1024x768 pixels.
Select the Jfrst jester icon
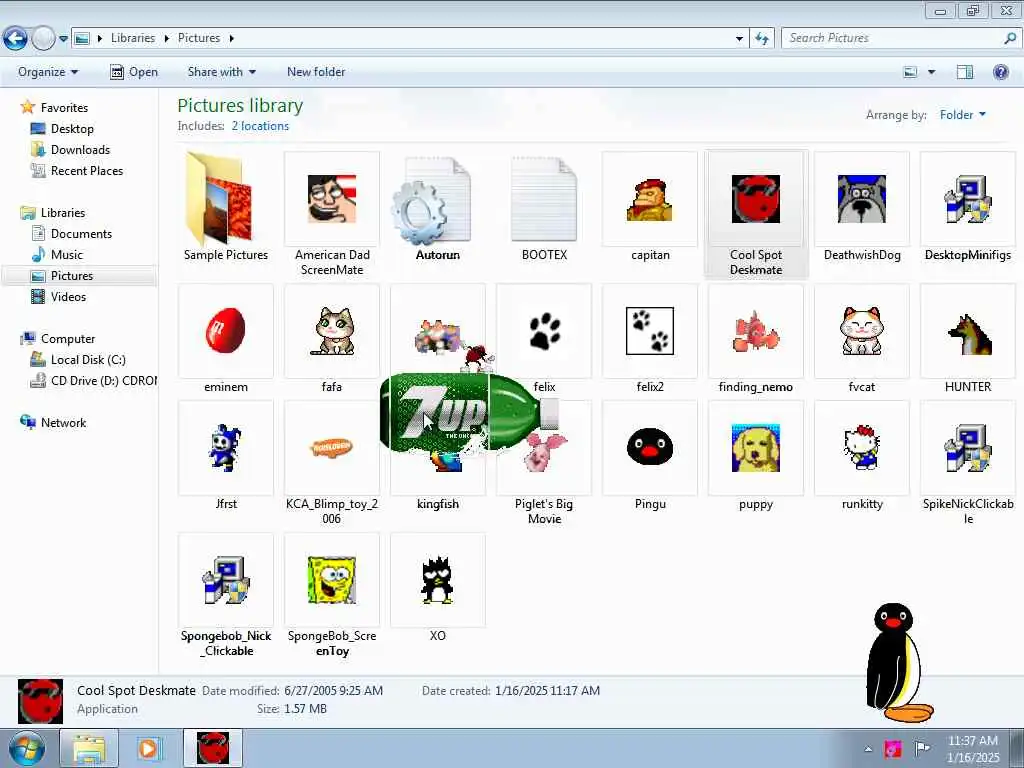tap(225, 448)
